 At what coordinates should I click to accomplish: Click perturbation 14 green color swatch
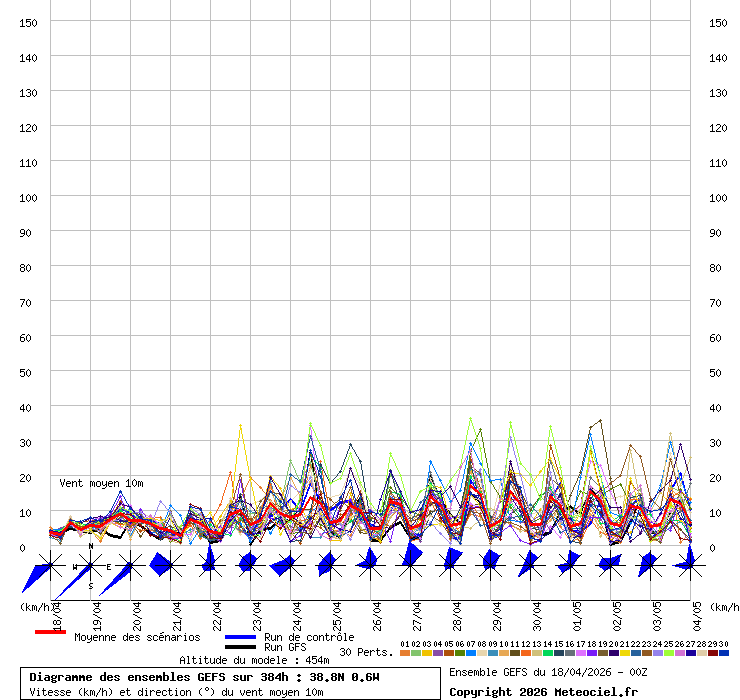point(548,653)
